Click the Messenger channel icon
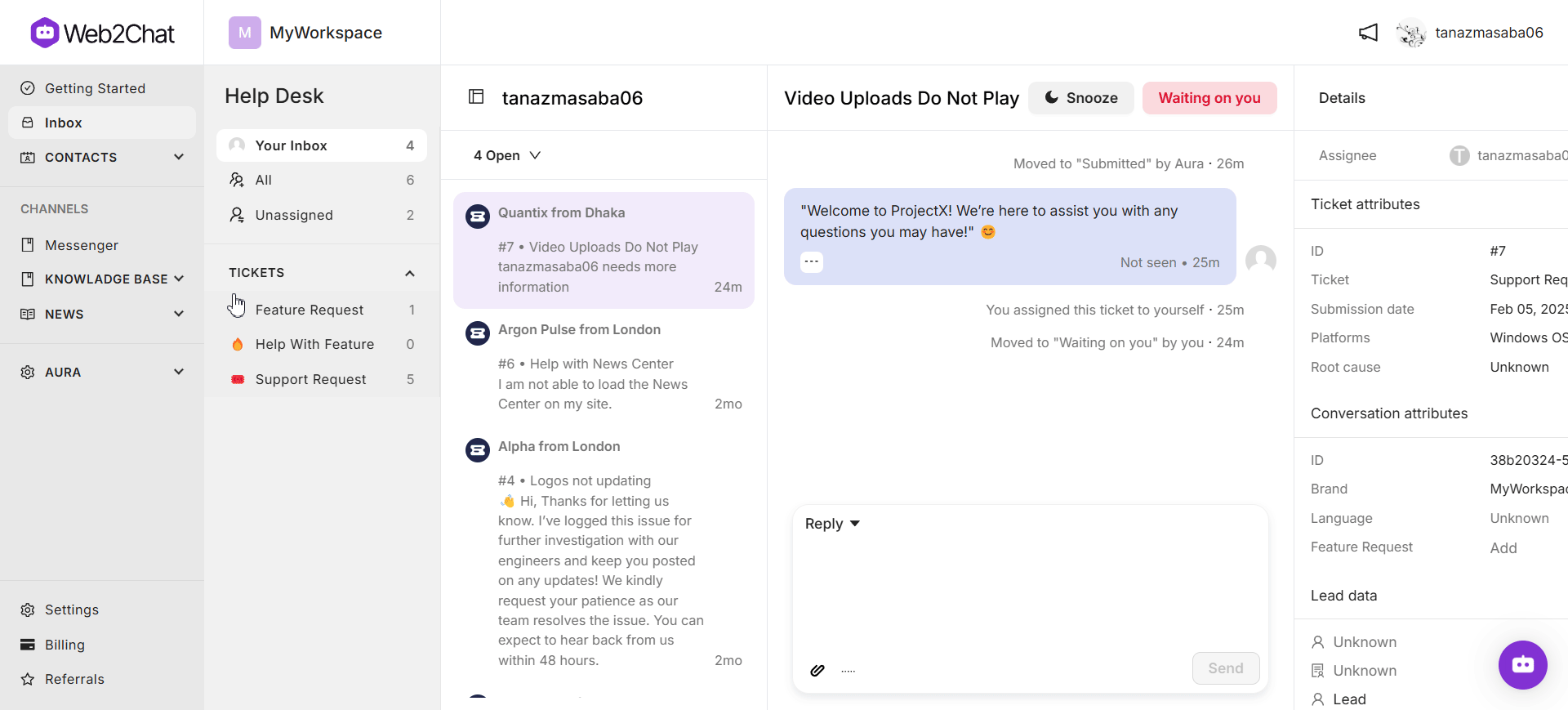This screenshot has height=710, width=1568. (28, 245)
